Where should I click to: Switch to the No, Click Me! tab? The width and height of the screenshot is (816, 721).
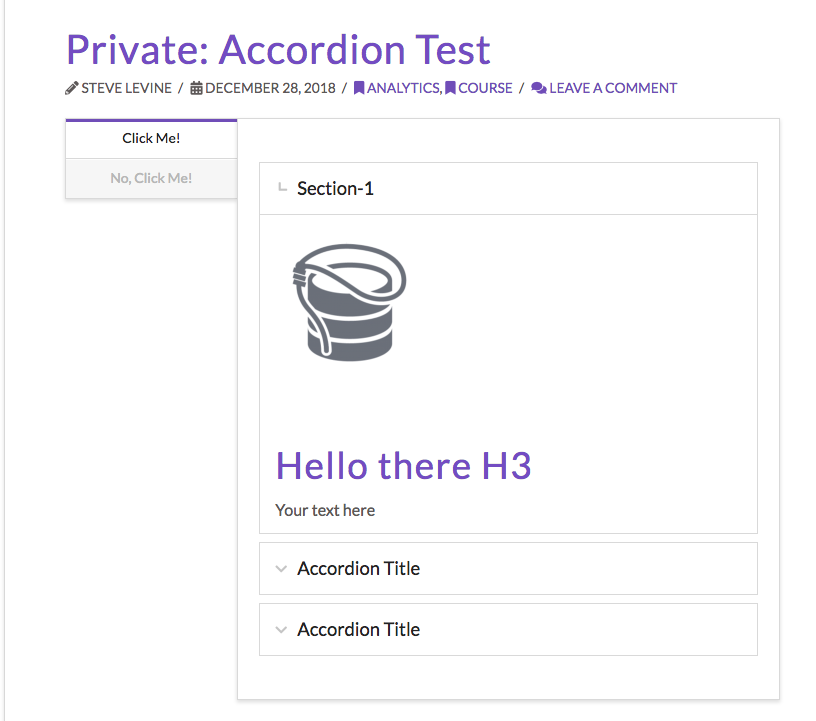(x=151, y=179)
